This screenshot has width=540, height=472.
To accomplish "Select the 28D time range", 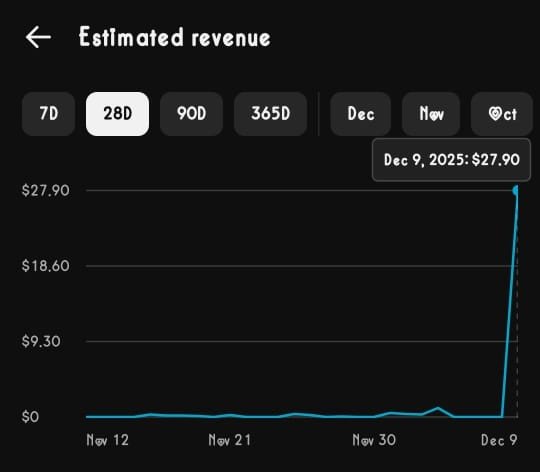I will tap(117, 114).
